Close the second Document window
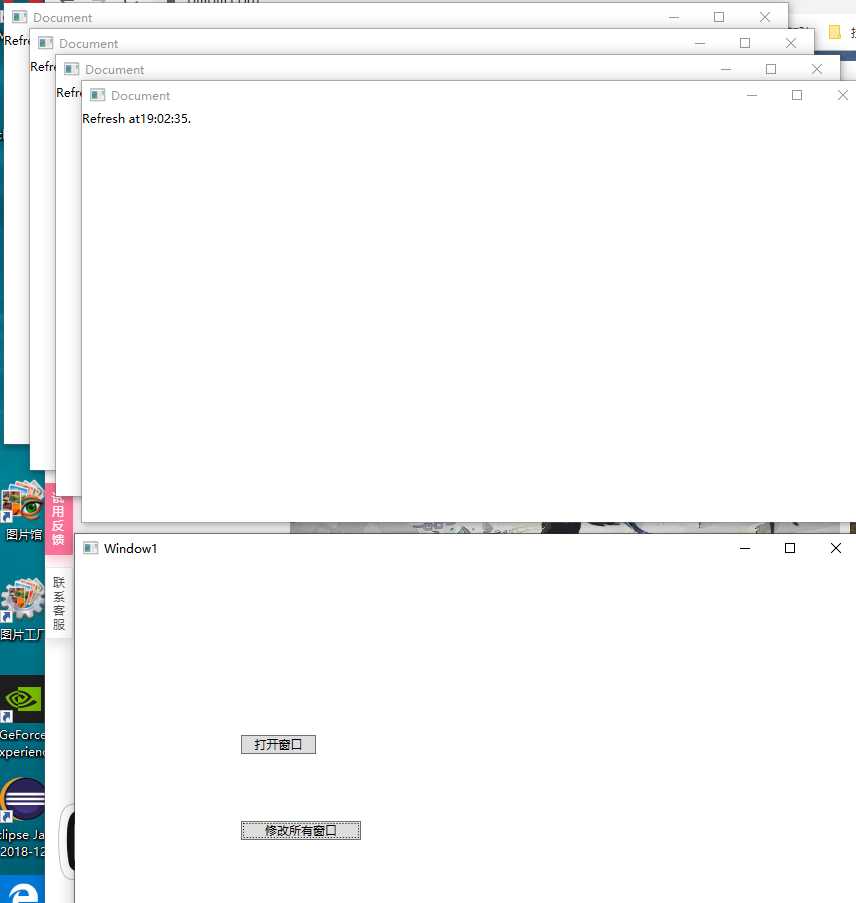The width and height of the screenshot is (856, 903). [x=817, y=69]
